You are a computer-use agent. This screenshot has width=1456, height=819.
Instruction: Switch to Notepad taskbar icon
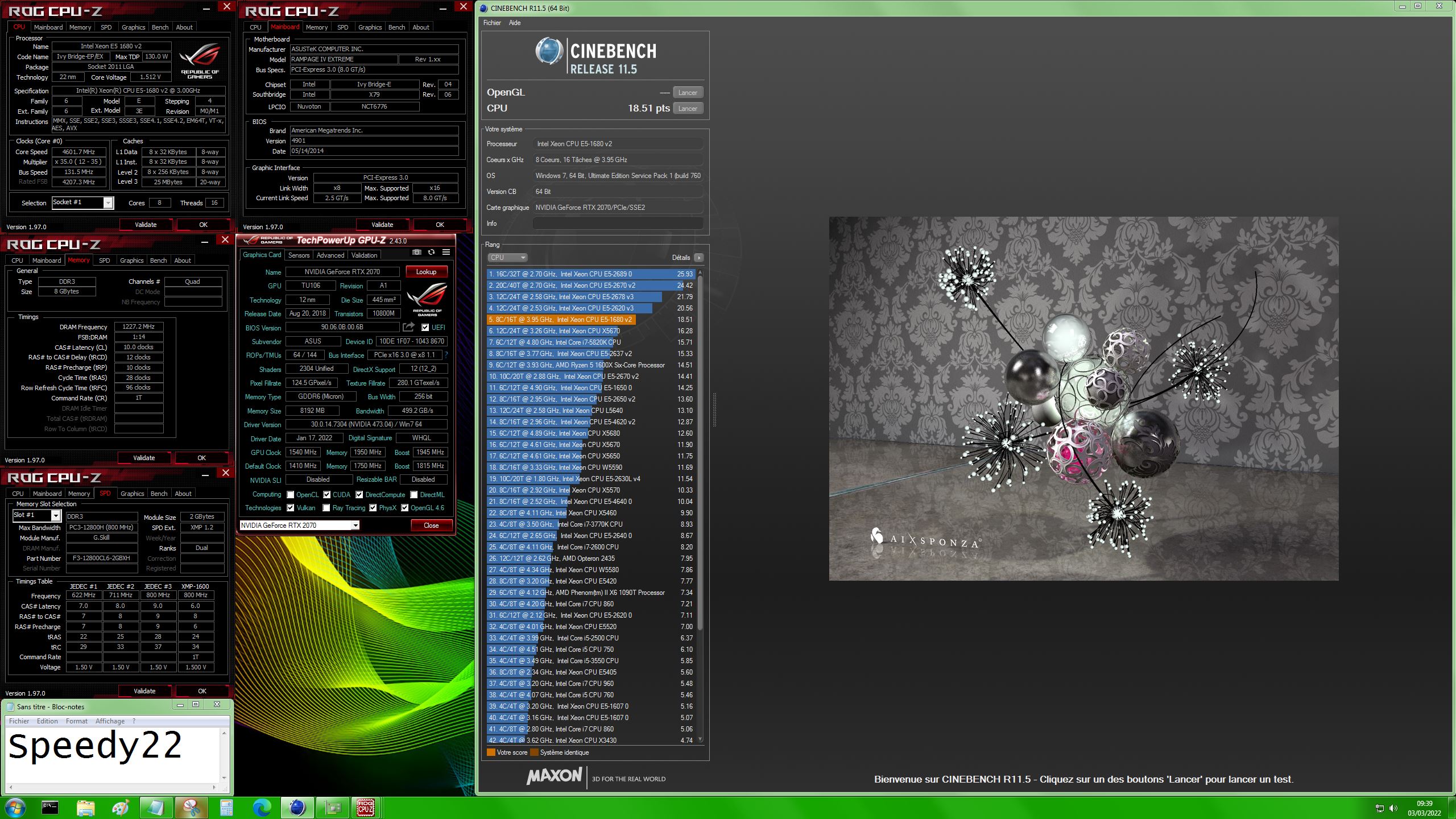pos(156,807)
